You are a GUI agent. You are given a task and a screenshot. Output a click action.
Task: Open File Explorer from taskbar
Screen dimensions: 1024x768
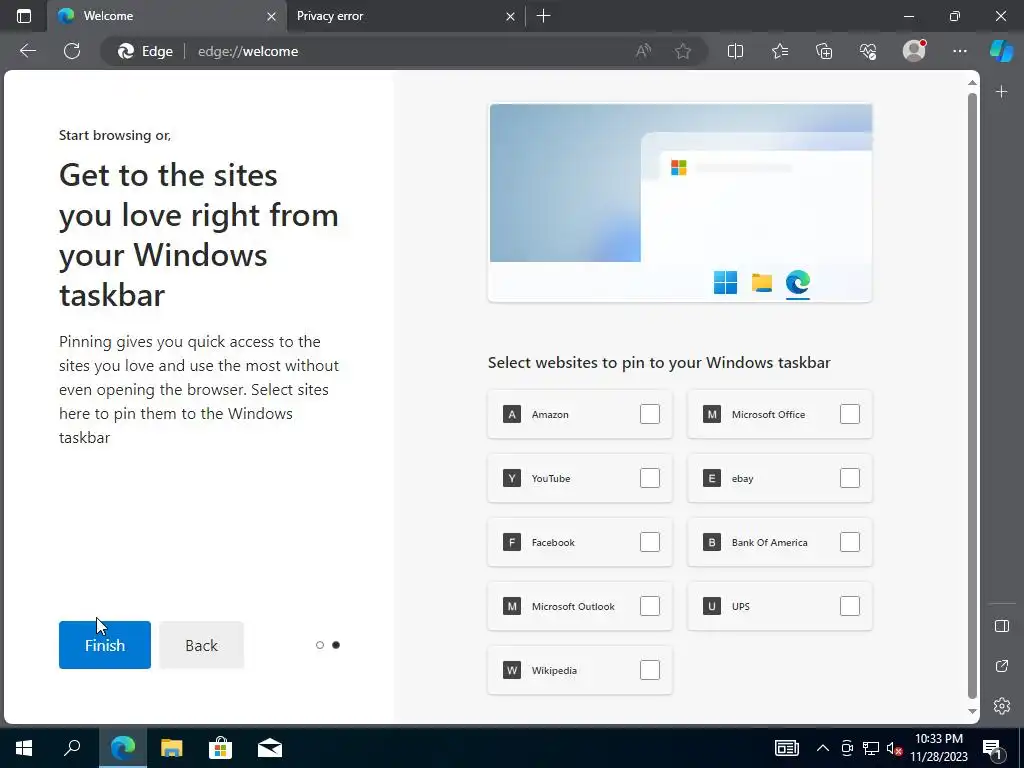point(172,748)
